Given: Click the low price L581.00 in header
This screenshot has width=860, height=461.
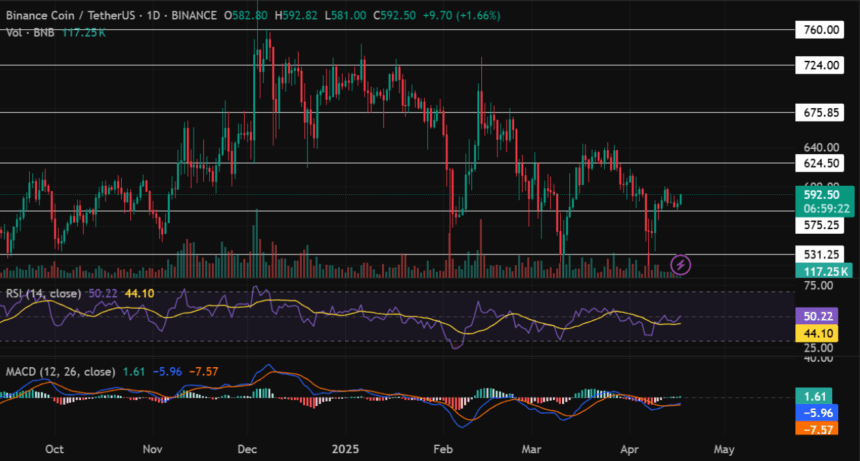Looking at the screenshot, I should 346,15.
